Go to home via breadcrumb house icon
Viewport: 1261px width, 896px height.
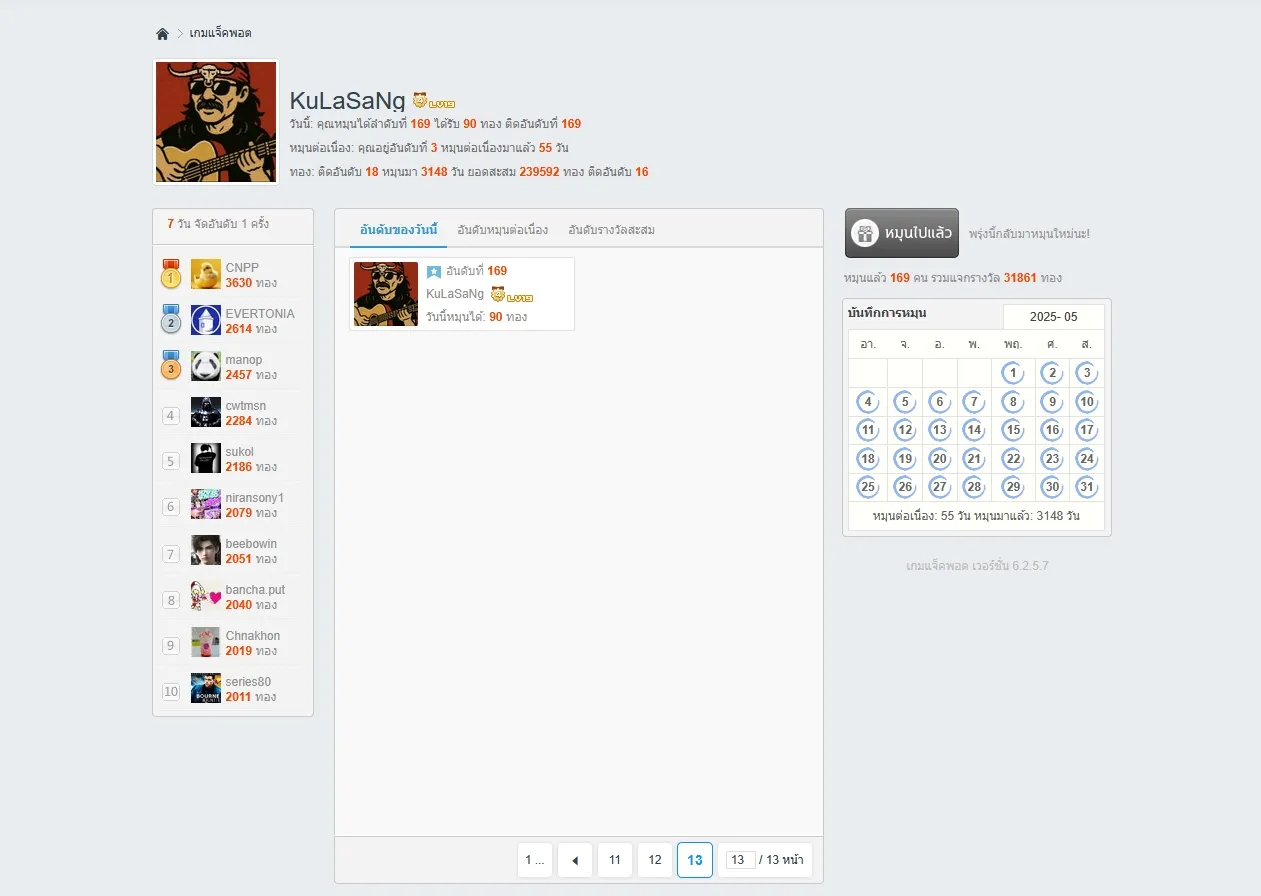click(162, 34)
